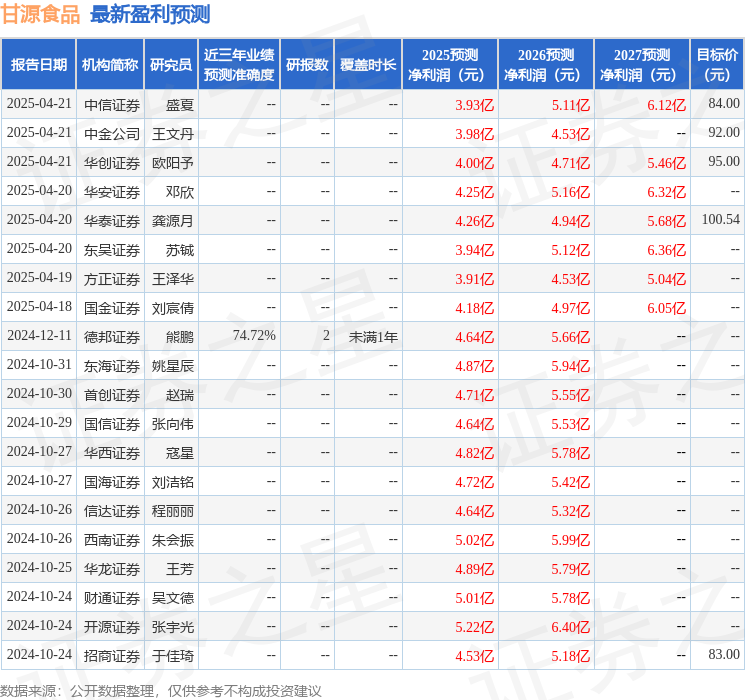
Task: Click the 84.00 target price value
Action: click(x=724, y=104)
